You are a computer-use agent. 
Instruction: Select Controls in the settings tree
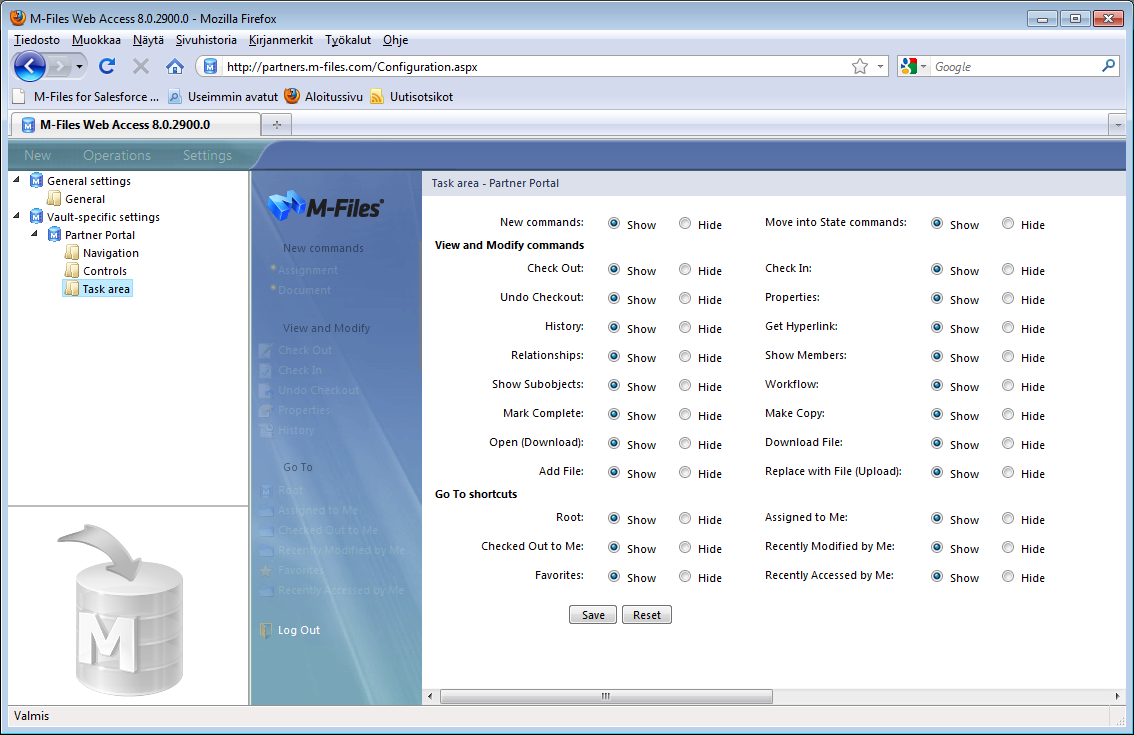pos(105,271)
